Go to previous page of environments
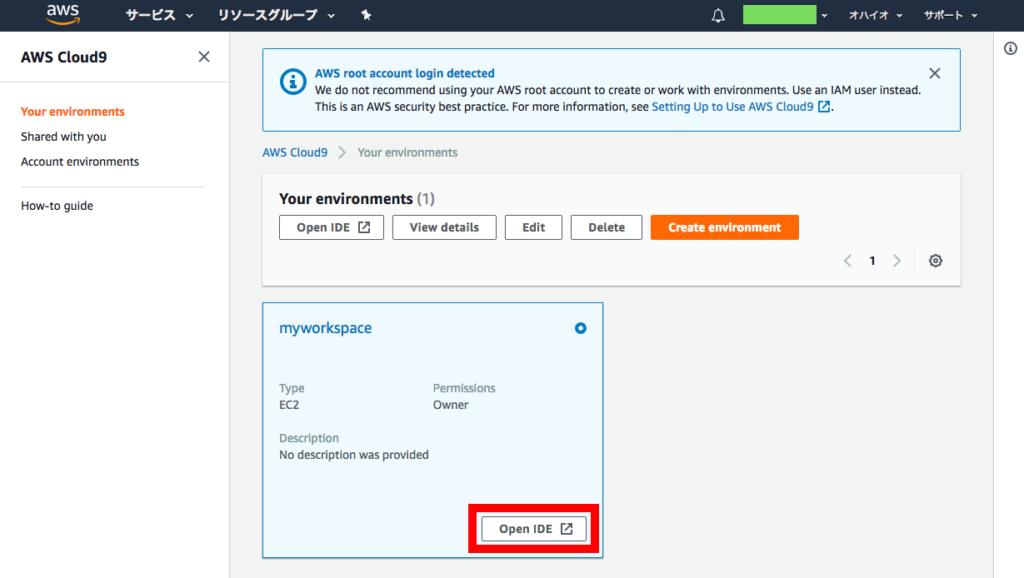This screenshot has height=578, width=1024. pos(847,261)
